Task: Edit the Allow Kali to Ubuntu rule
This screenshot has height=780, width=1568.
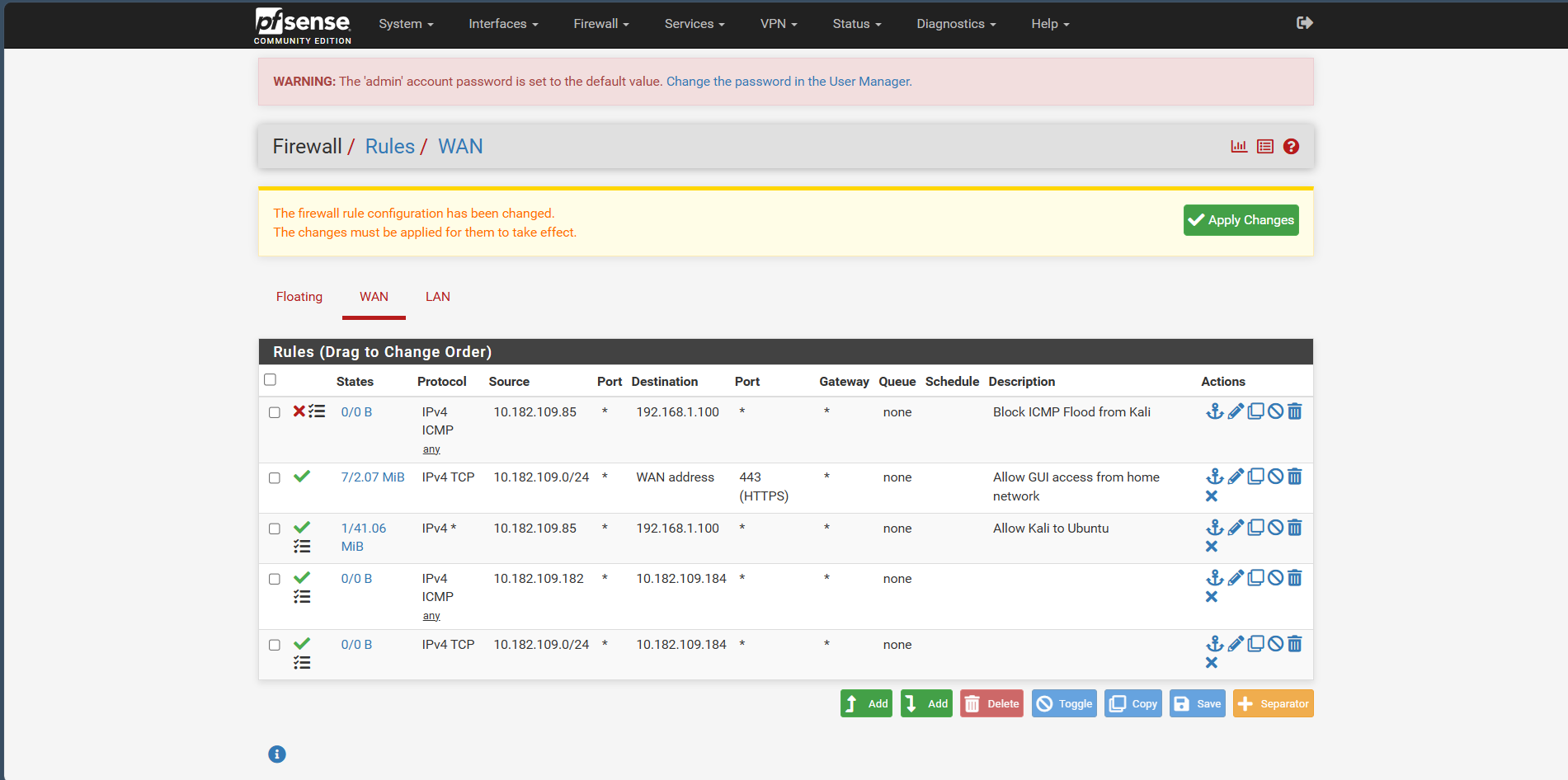Action: point(1236,528)
